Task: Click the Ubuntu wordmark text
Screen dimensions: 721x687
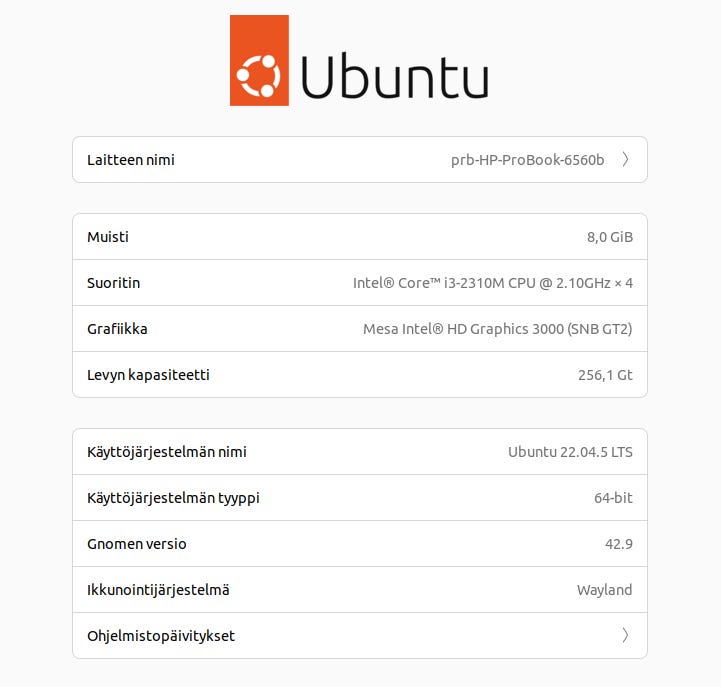Action: pos(394,76)
